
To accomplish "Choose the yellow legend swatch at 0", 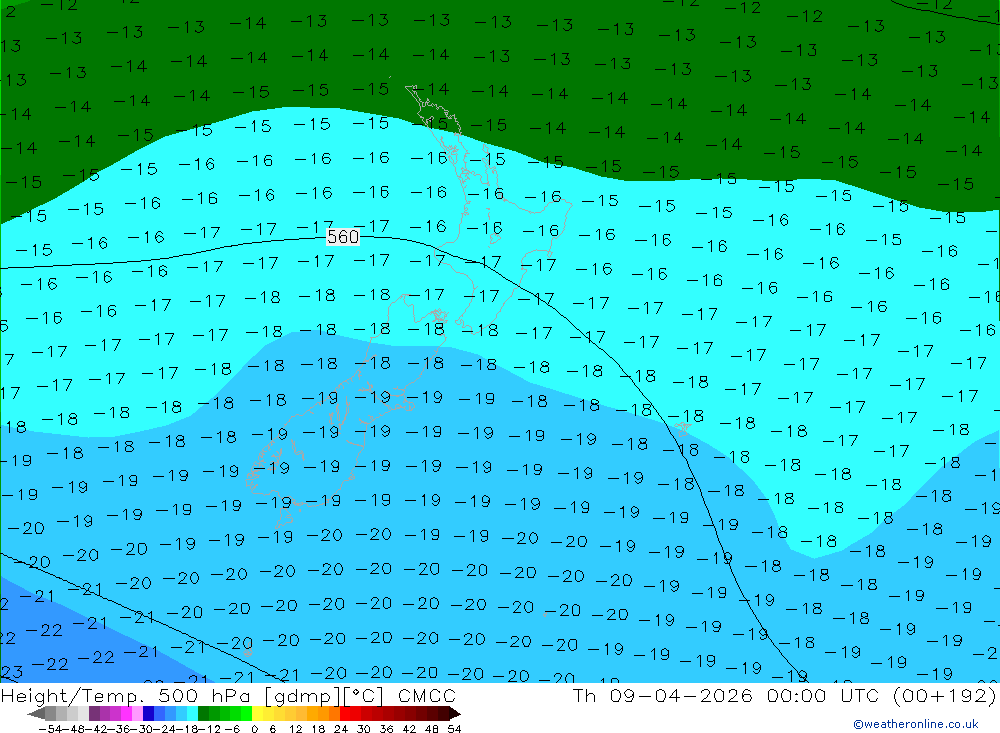I will tap(258, 713).
